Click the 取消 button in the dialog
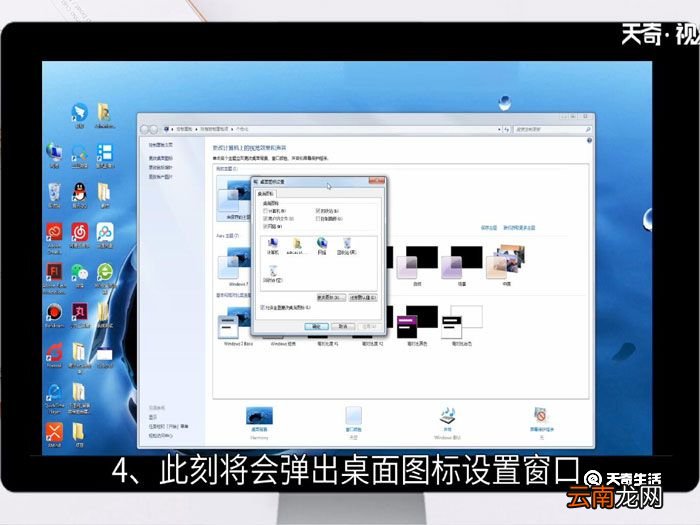Screen dimensions: 700x525 pyautogui.click(x=343, y=326)
